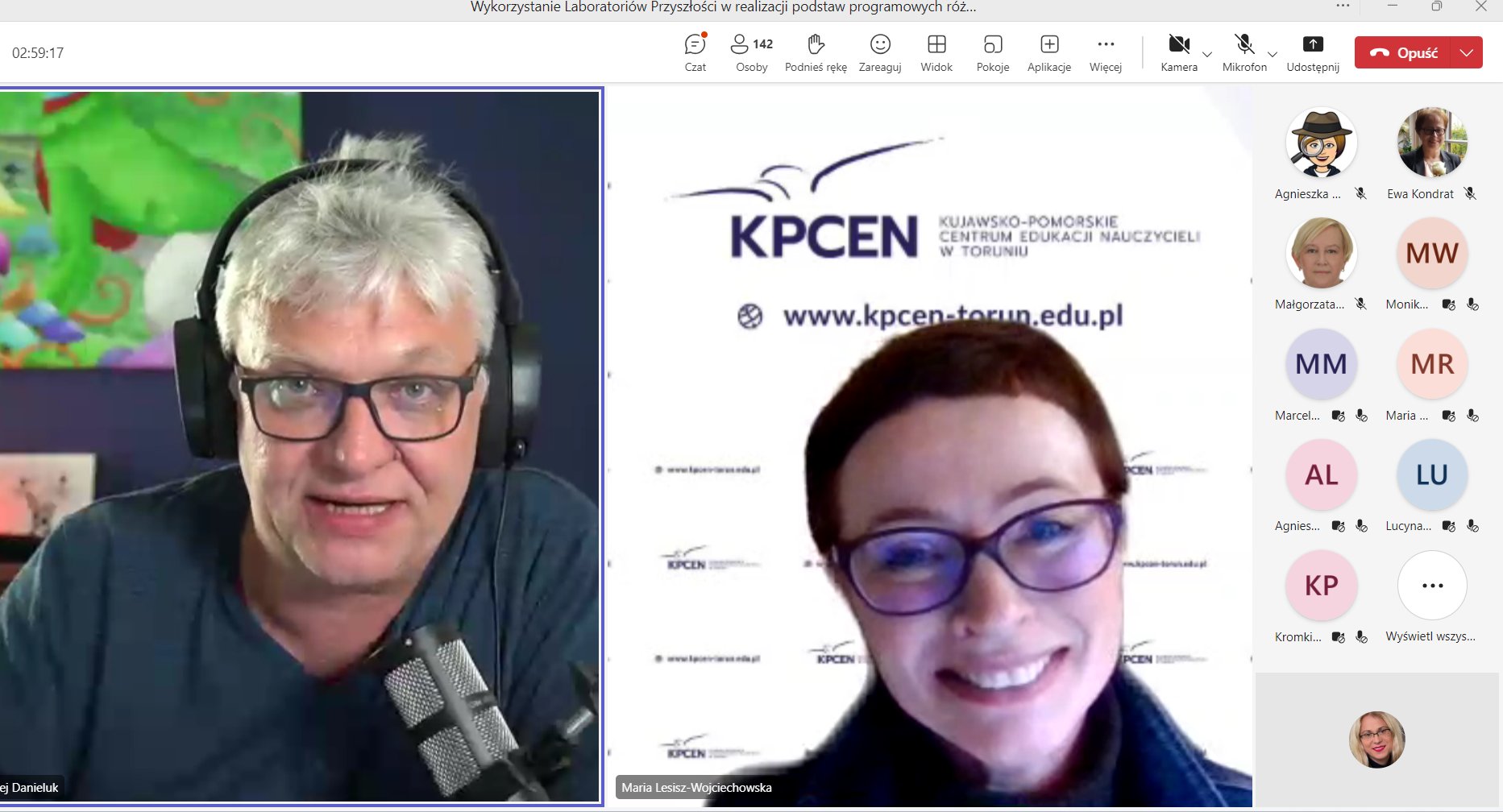Click camera-off icon beside Monik...
1503x812 pixels.
click(1448, 304)
